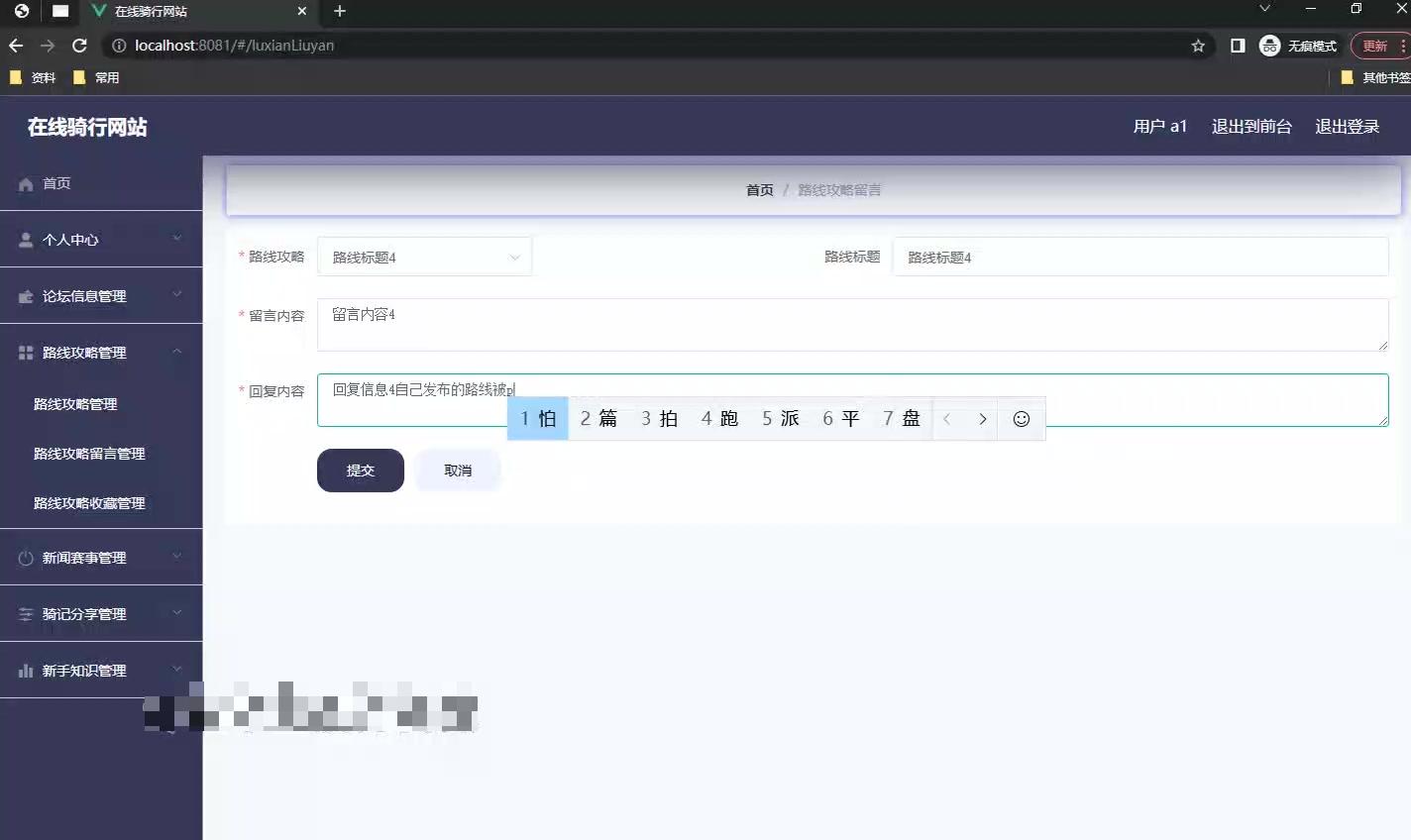Click the browser reload icon

(79, 45)
